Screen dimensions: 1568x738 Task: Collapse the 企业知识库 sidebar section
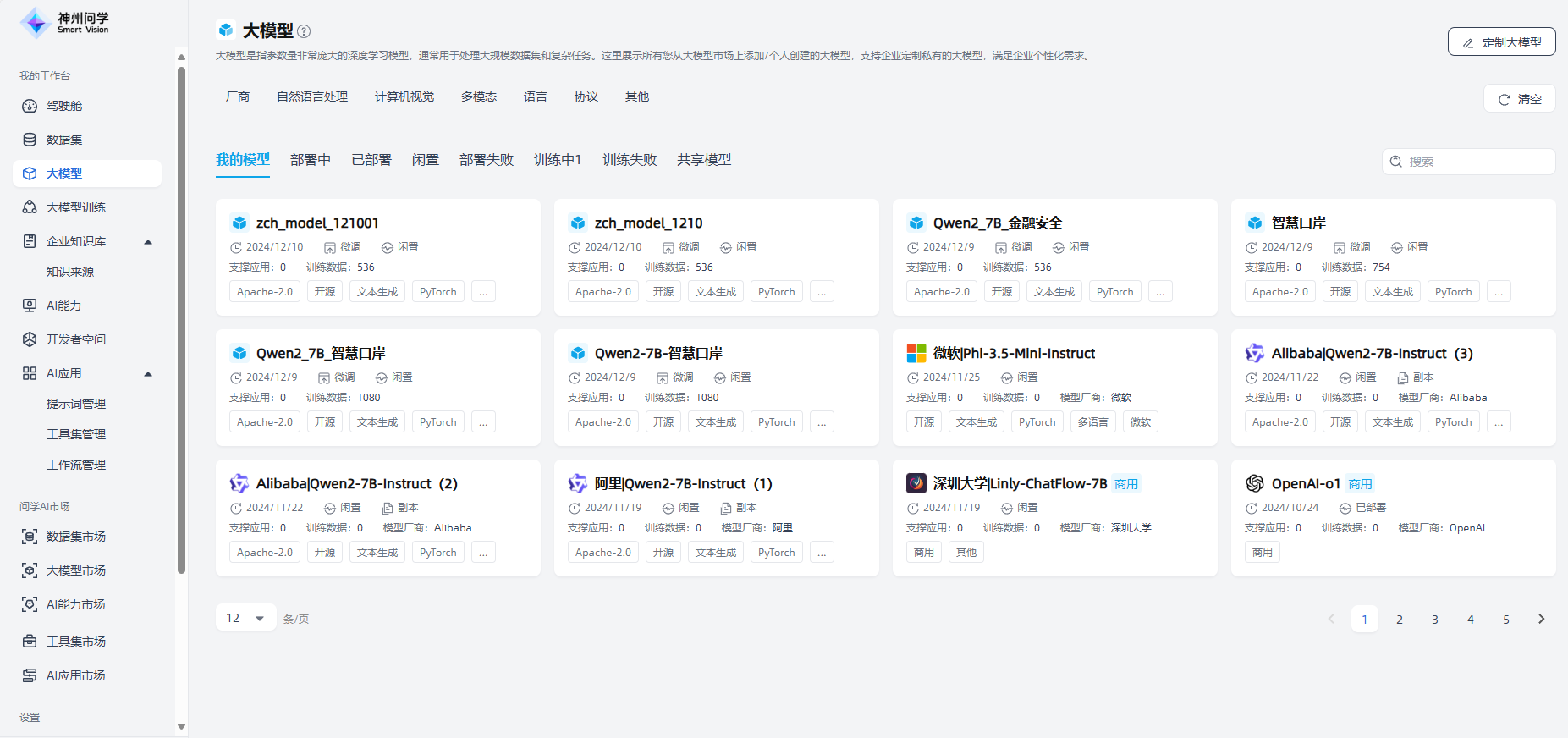tap(148, 242)
